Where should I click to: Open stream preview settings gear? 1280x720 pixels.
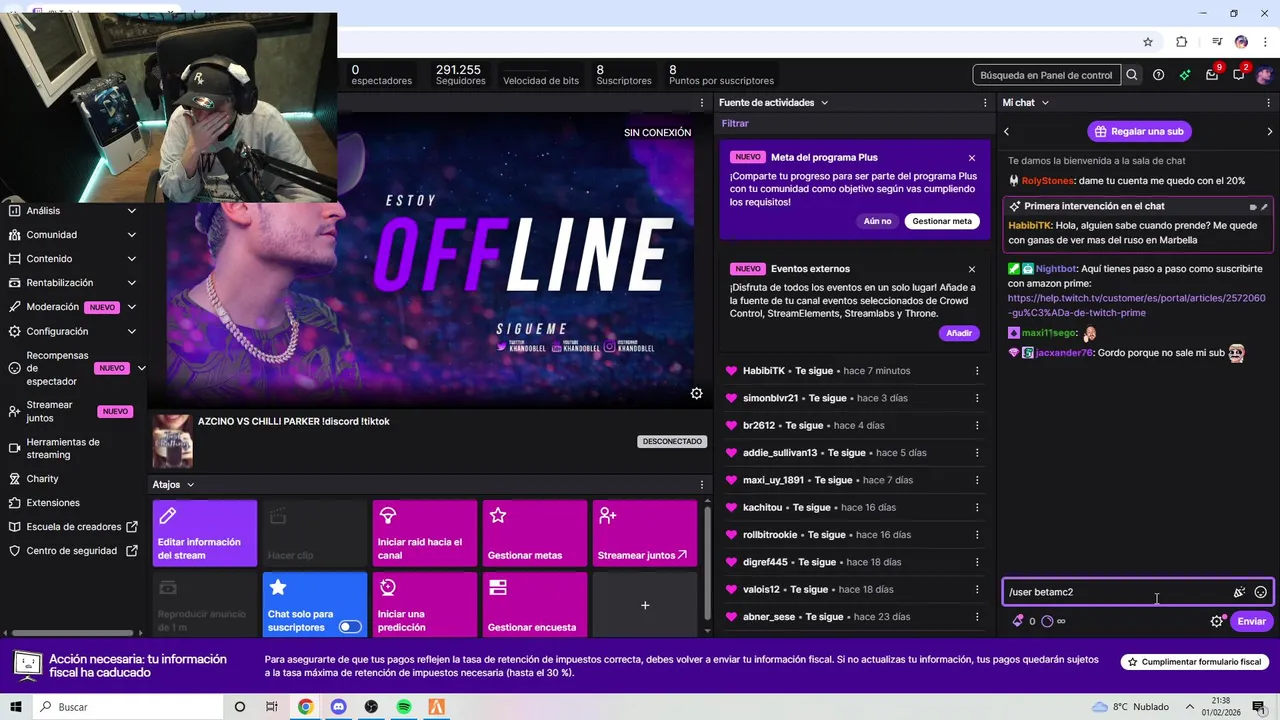coord(696,394)
